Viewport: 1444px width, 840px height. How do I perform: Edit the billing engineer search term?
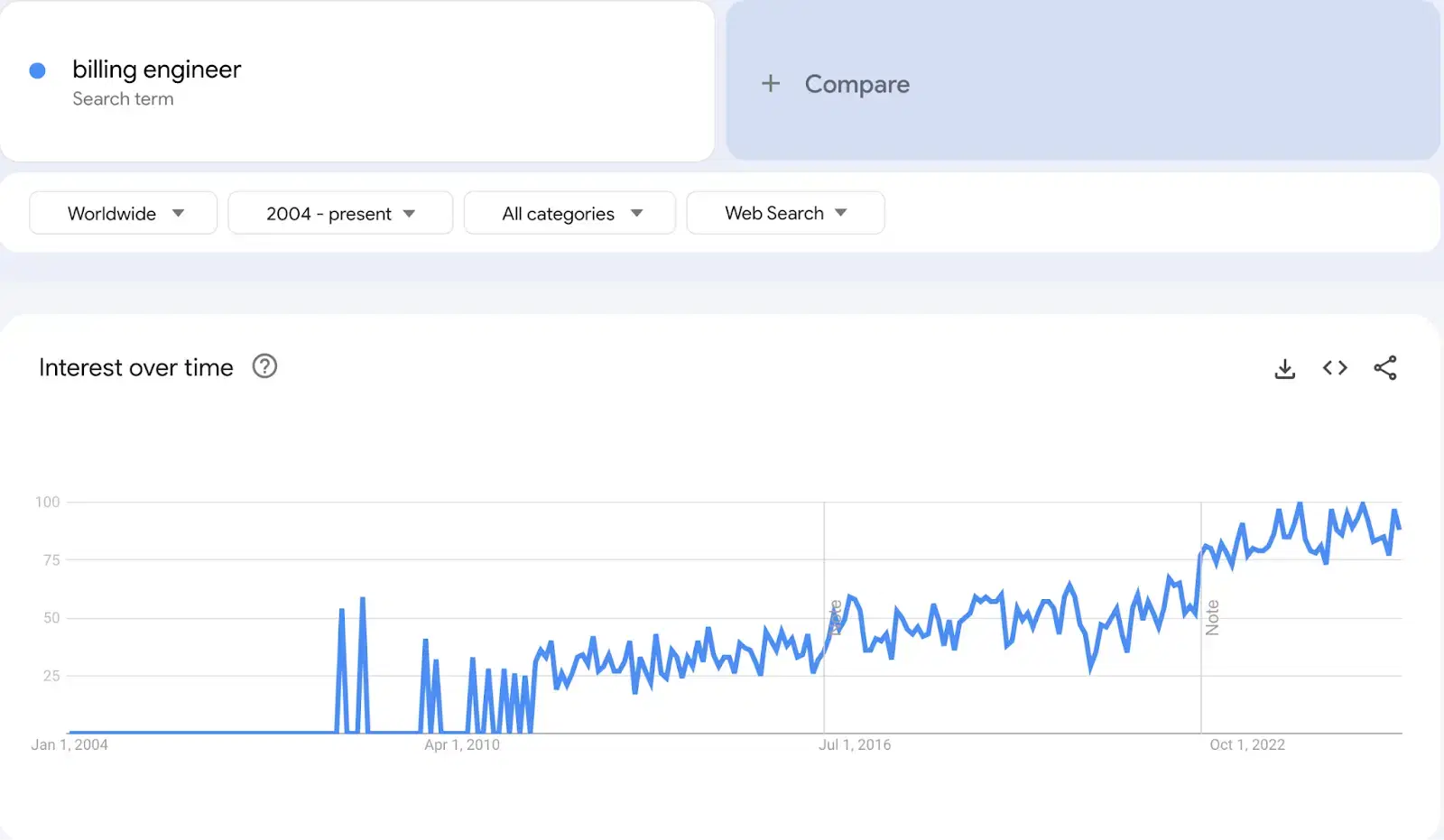(x=157, y=69)
